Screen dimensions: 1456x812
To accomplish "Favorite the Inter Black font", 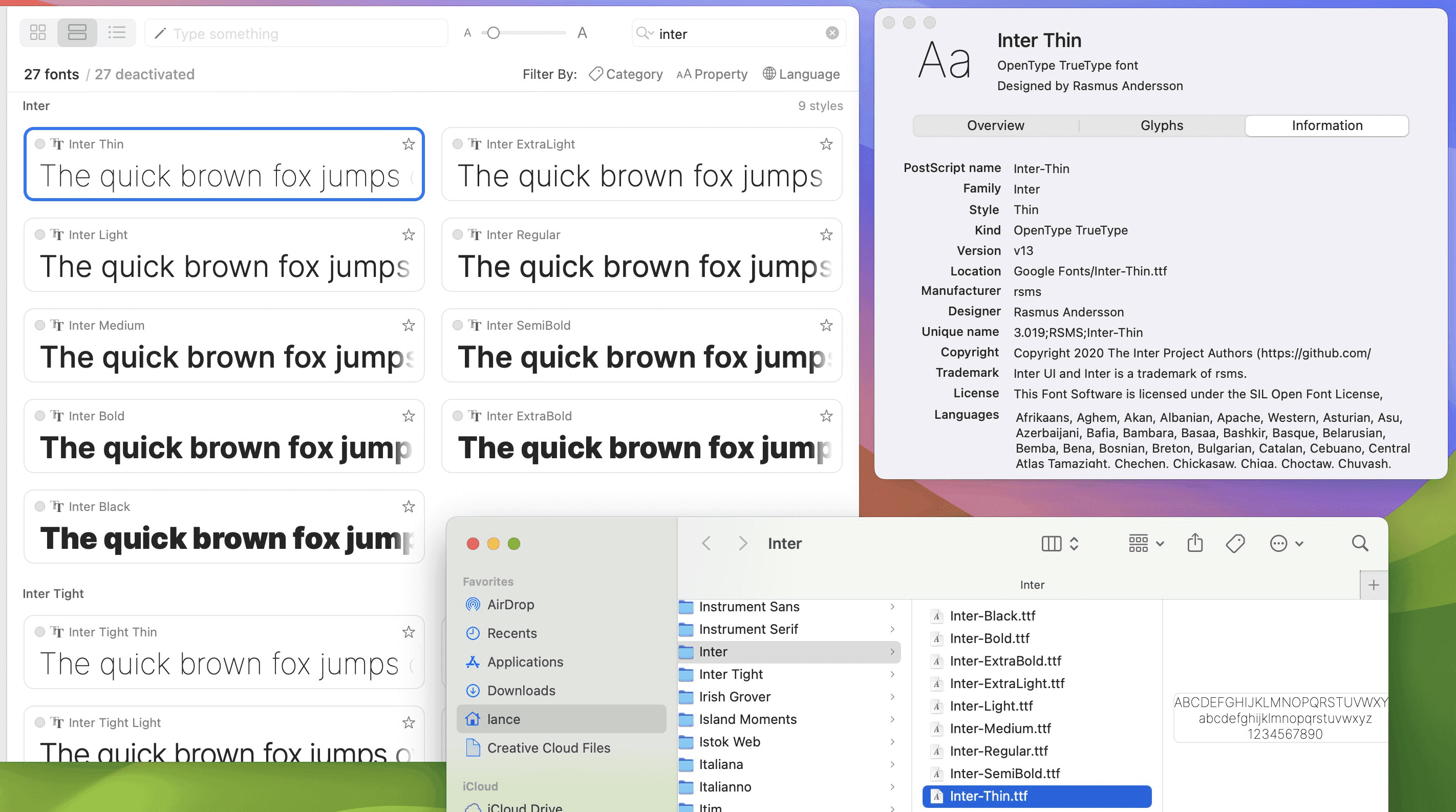I will [x=409, y=506].
